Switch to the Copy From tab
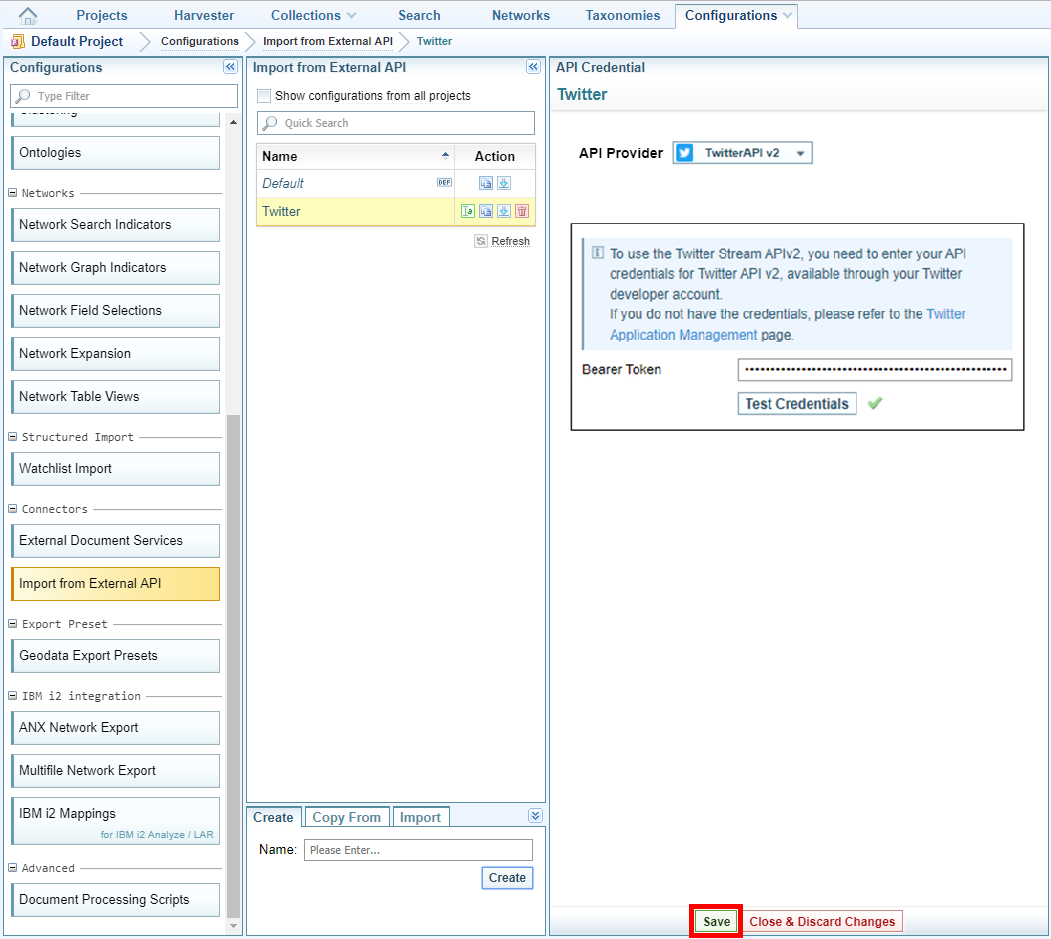Image resolution: width=1051 pixels, height=939 pixels. [346, 817]
